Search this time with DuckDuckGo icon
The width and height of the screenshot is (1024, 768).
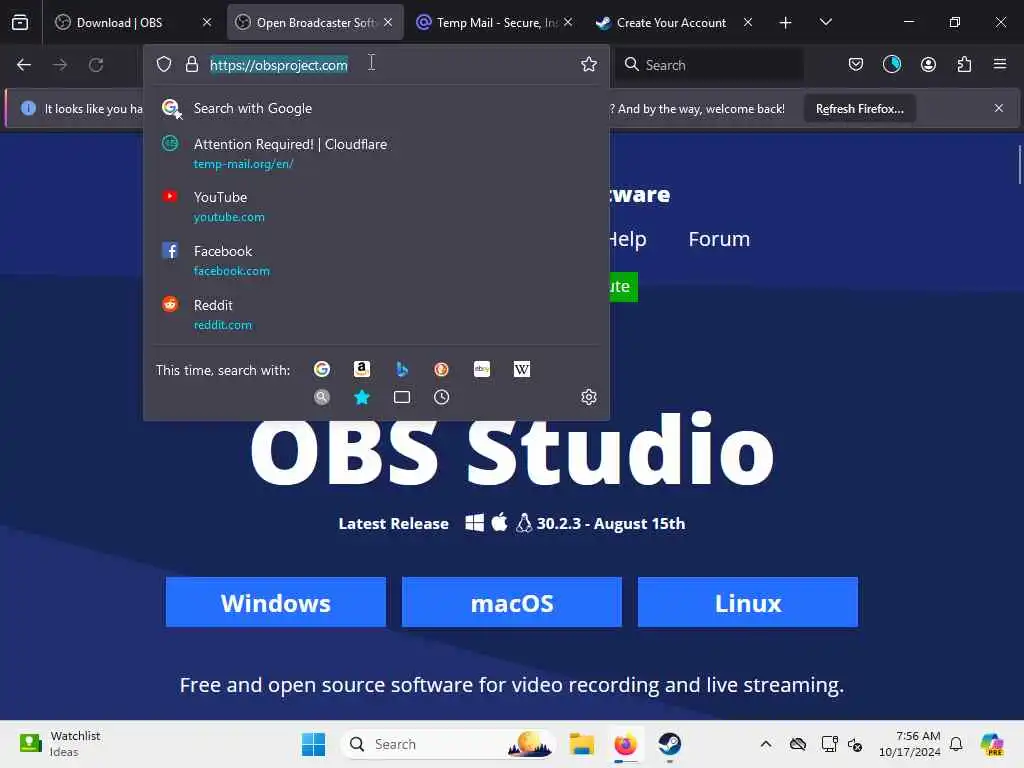click(441, 370)
